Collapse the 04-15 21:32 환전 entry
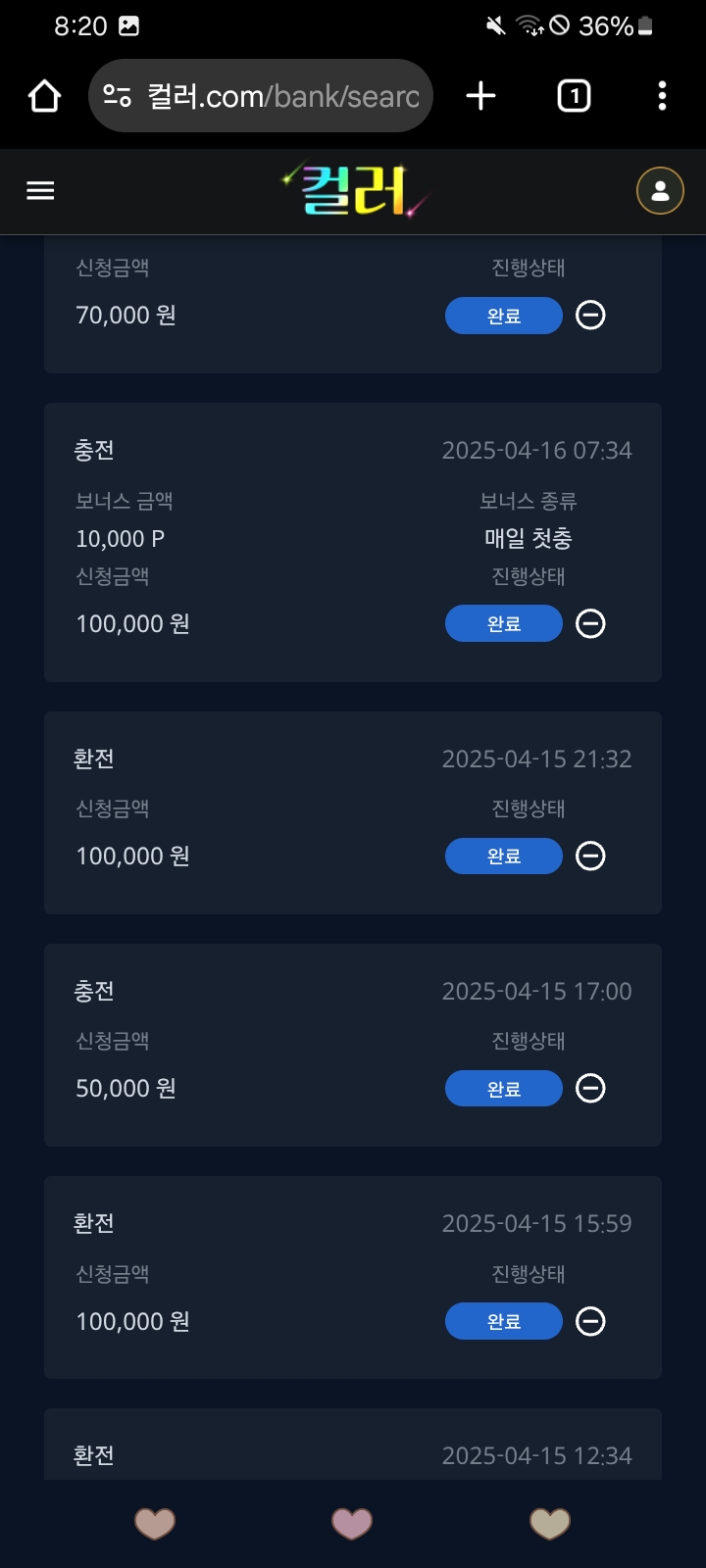The height and width of the screenshot is (1568, 706). pos(590,856)
